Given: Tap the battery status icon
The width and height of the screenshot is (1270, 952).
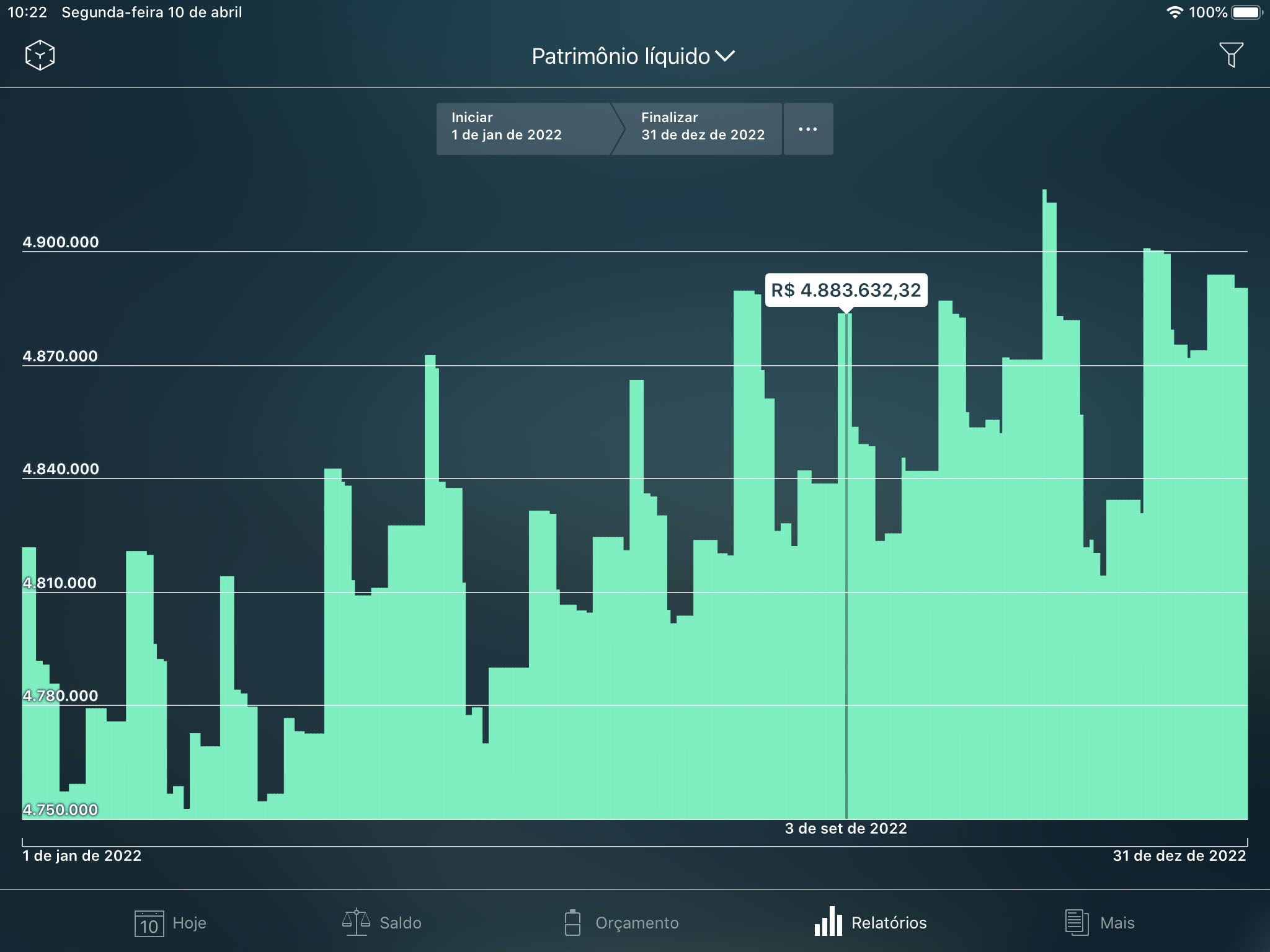Looking at the screenshot, I should click(x=1248, y=12).
